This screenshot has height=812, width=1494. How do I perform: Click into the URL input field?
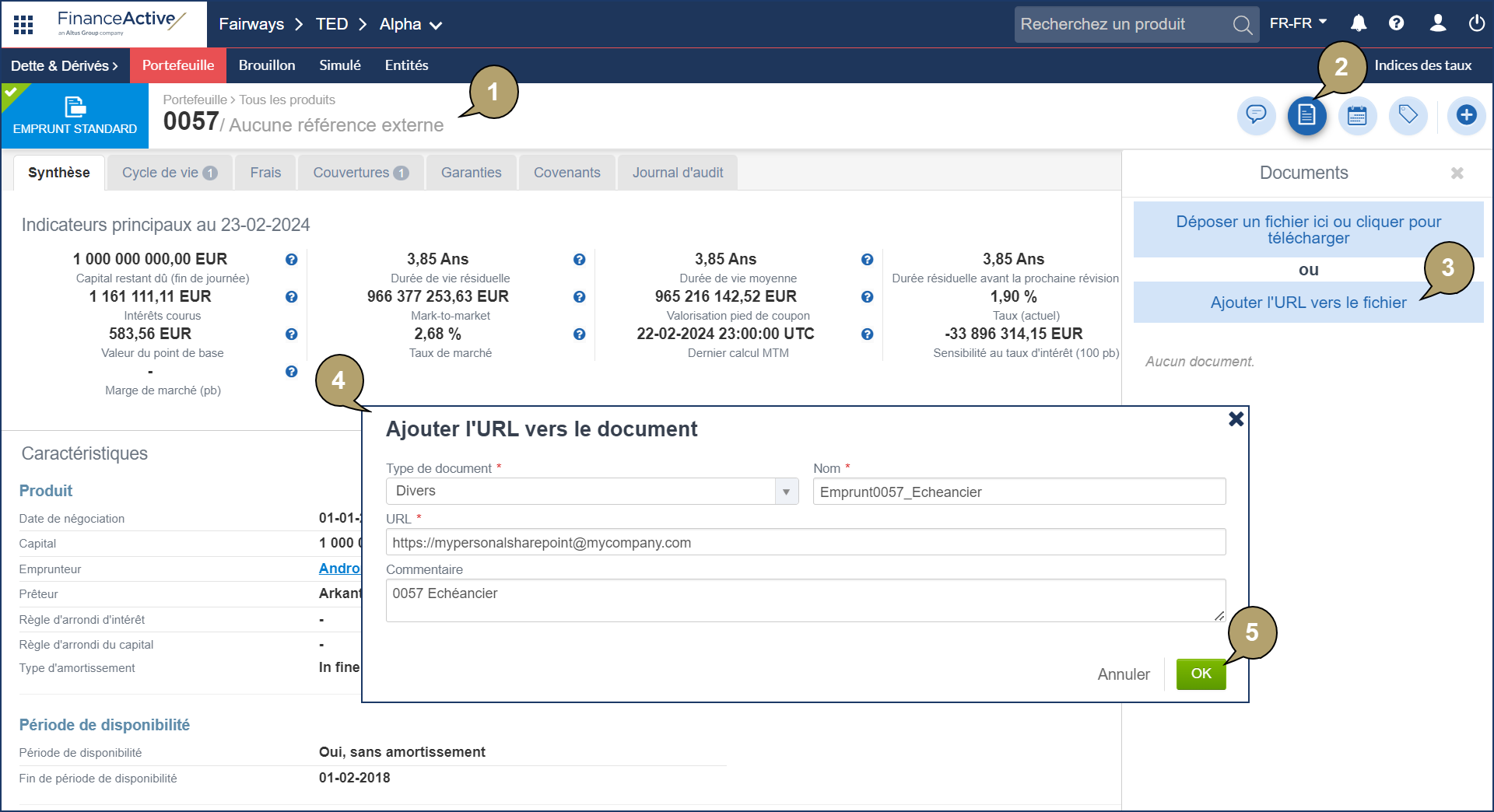click(x=805, y=542)
